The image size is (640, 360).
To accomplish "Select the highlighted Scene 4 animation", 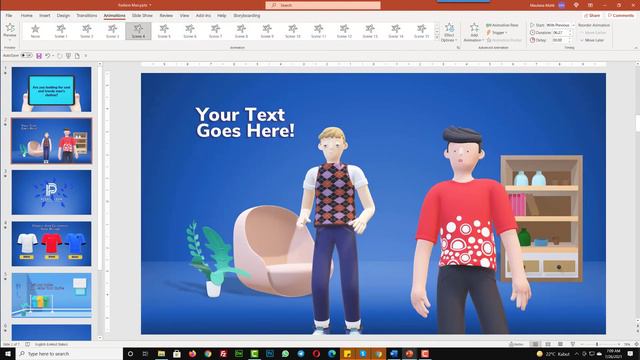I will click(138, 31).
